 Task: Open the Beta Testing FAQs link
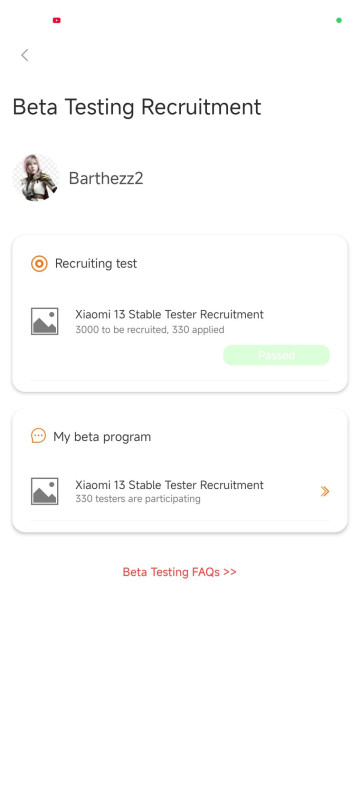click(179, 572)
